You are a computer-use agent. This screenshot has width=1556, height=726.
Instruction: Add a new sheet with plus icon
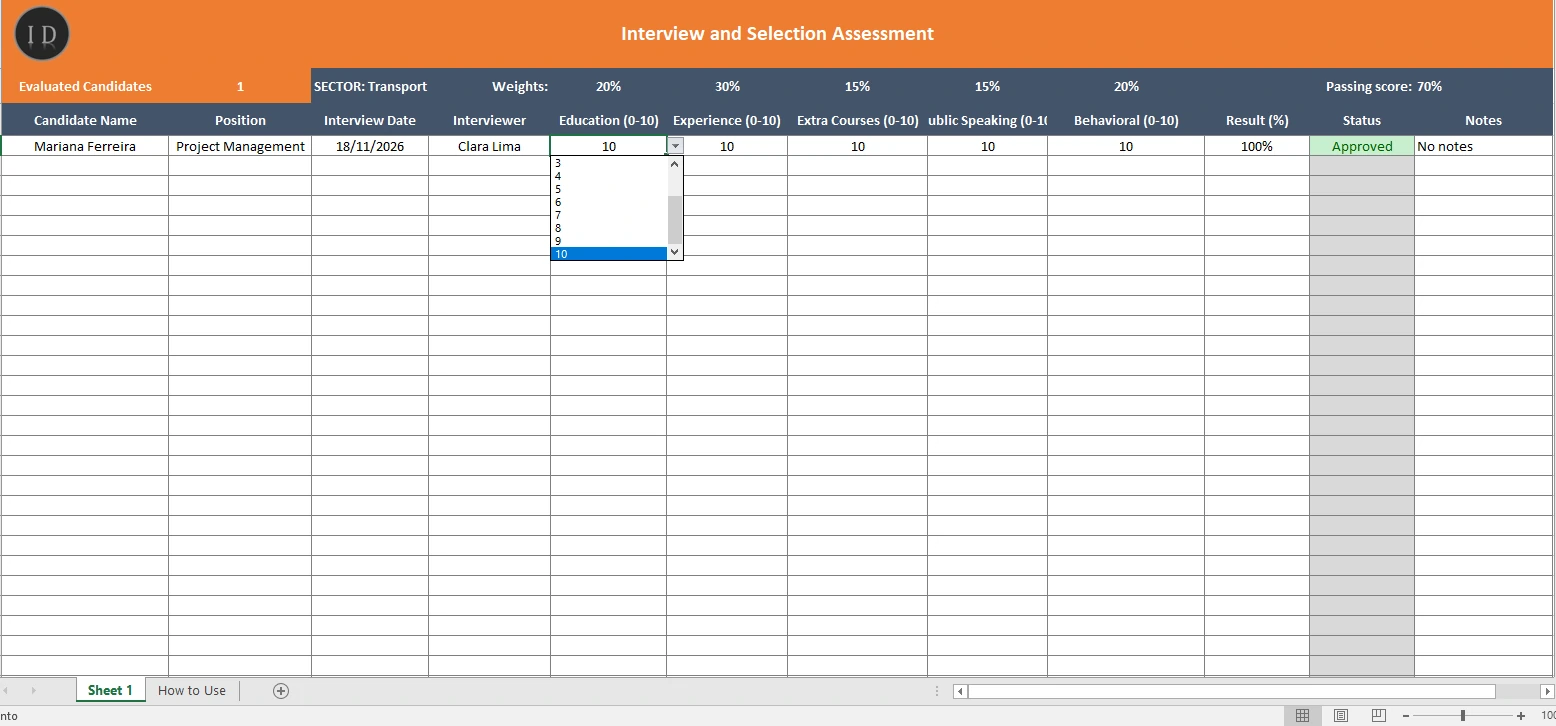point(281,690)
